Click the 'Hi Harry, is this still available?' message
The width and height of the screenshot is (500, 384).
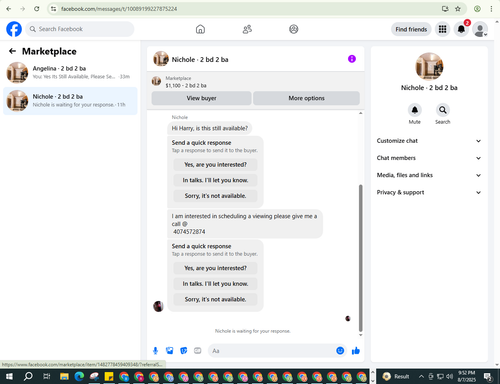210,128
